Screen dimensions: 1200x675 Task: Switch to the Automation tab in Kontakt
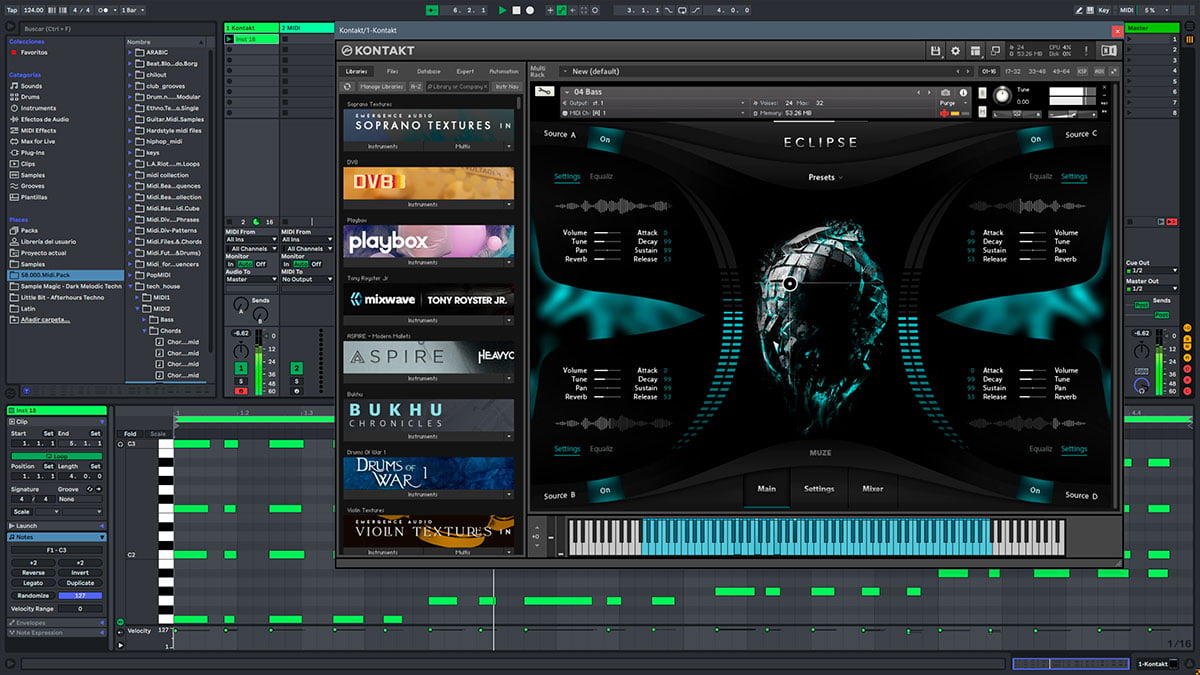pos(503,72)
